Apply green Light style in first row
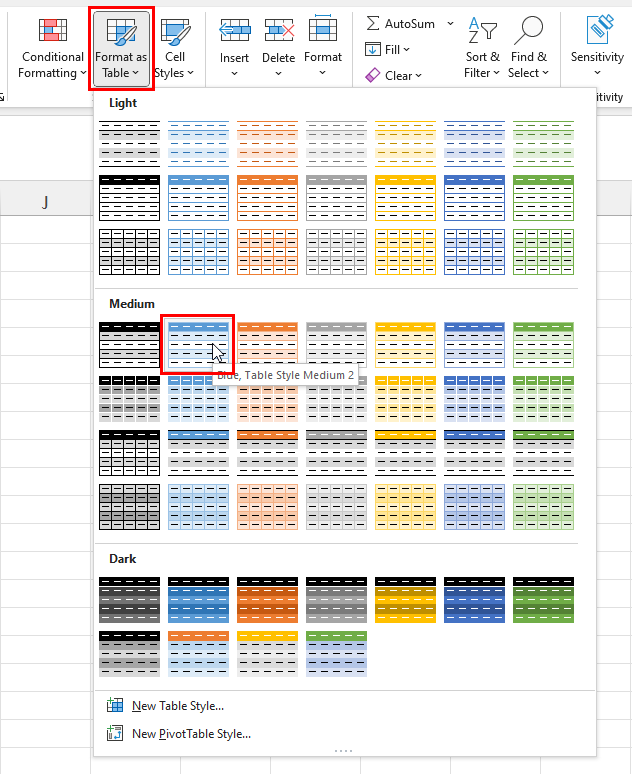632x774 pixels. pos(544,144)
